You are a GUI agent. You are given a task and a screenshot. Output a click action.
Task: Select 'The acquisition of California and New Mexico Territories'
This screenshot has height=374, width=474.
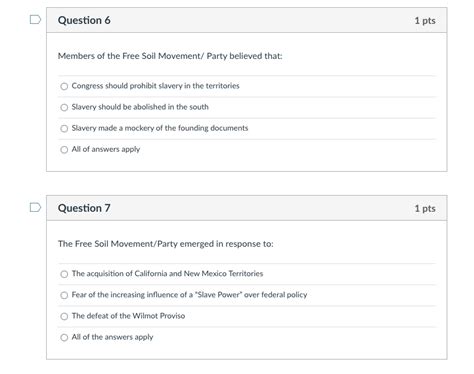64,274
